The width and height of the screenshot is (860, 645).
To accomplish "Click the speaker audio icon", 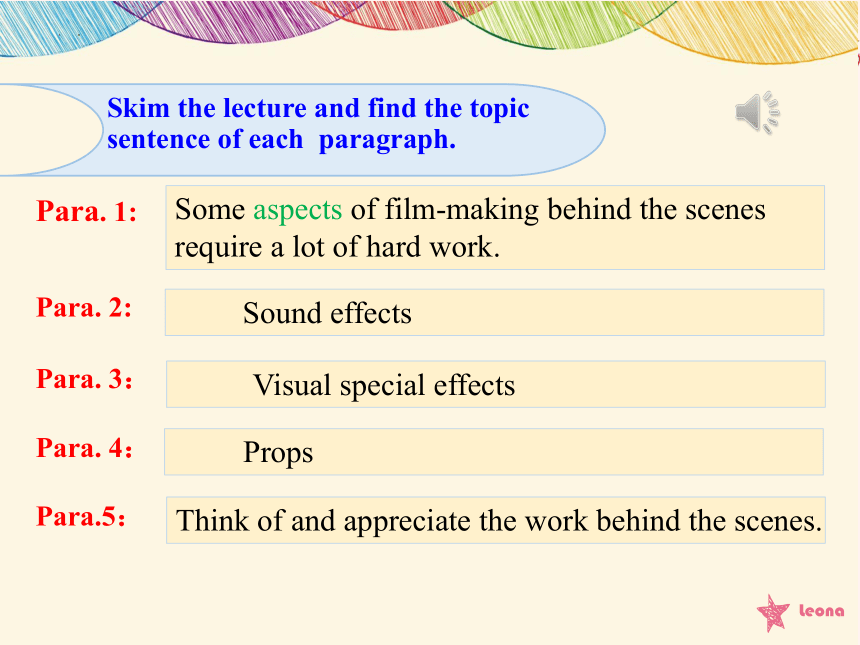I will pyautogui.click(x=757, y=112).
